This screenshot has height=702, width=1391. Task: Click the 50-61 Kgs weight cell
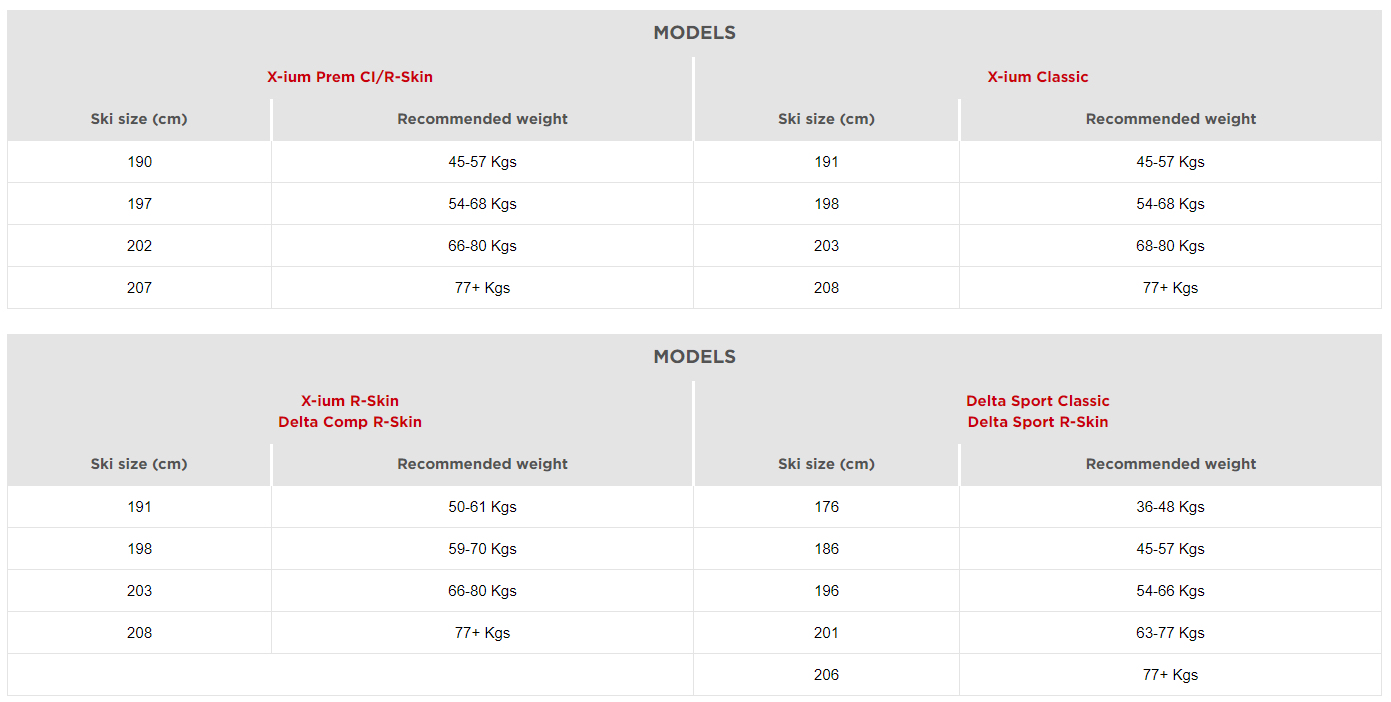482,507
